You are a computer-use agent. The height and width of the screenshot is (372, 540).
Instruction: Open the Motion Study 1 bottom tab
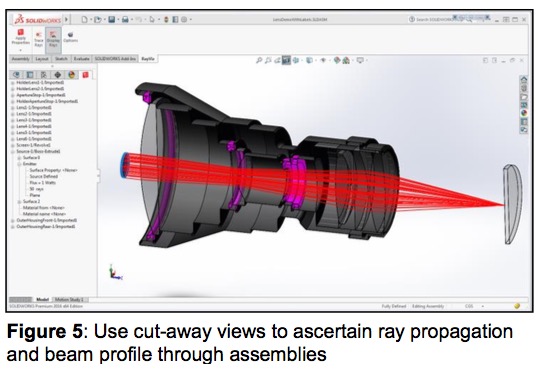coord(70,300)
